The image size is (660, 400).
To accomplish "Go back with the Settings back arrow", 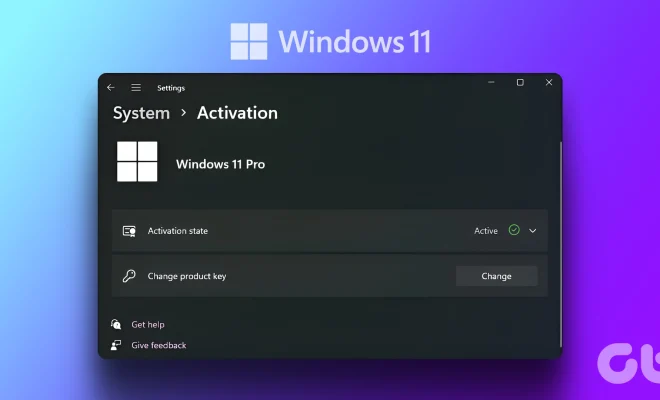I will click(111, 88).
